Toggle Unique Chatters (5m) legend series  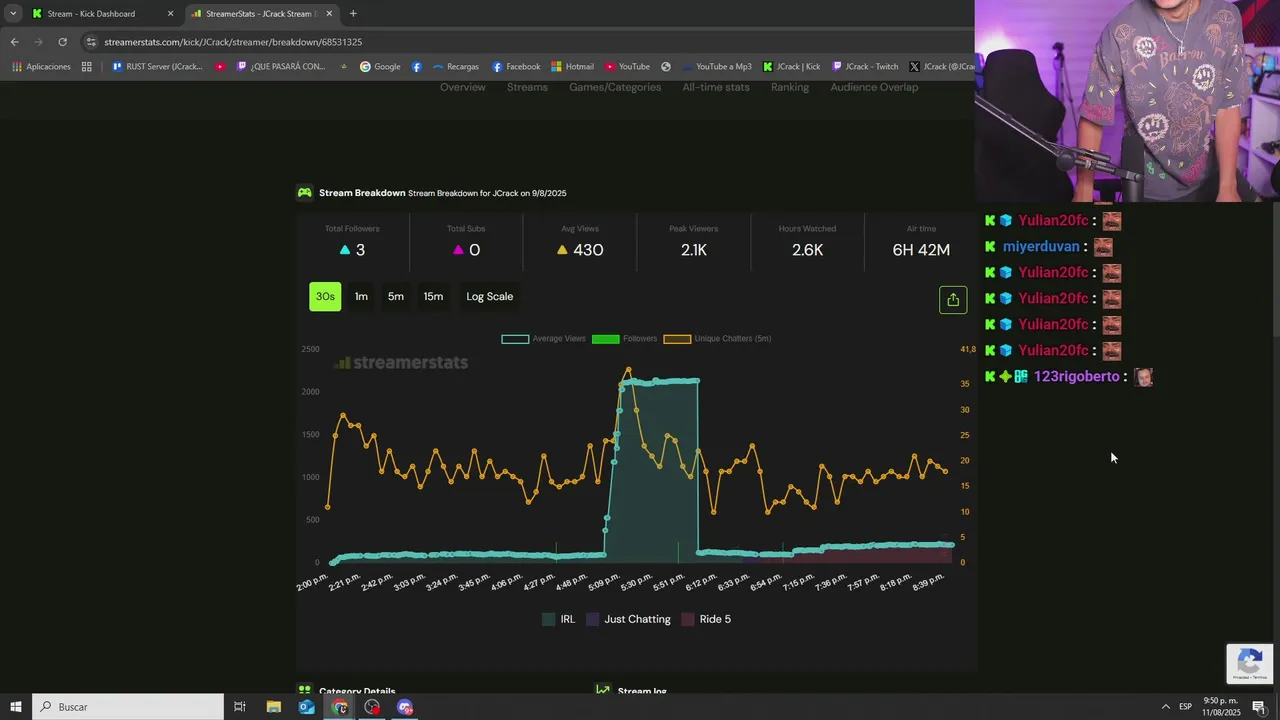click(717, 339)
